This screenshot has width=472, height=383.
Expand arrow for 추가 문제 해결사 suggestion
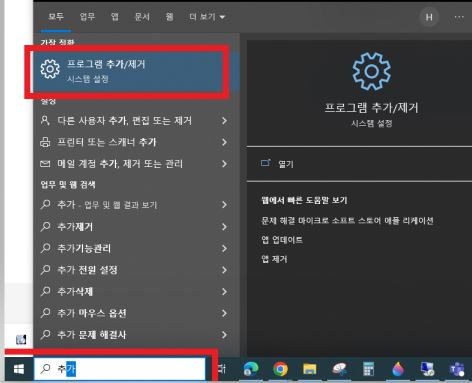click(225, 335)
